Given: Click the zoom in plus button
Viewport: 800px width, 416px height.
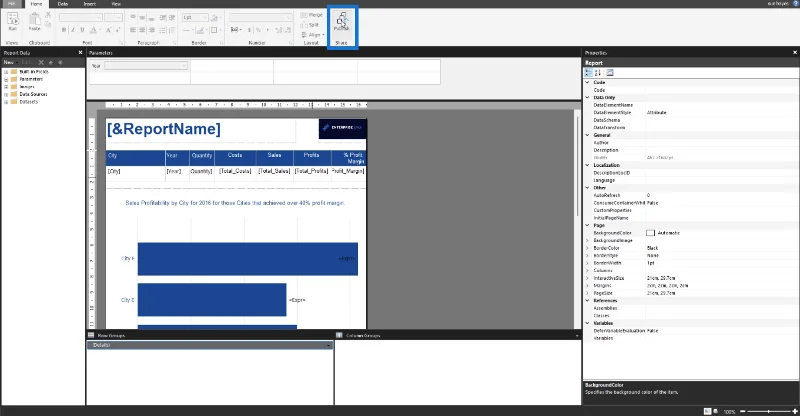Looking at the screenshot, I should (795, 411).
